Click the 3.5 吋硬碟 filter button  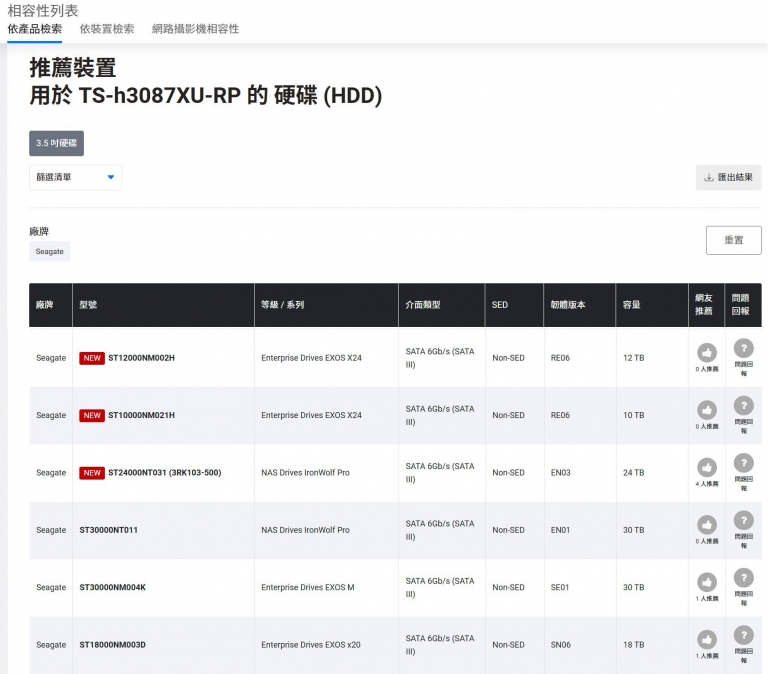[x=56, y=143]
